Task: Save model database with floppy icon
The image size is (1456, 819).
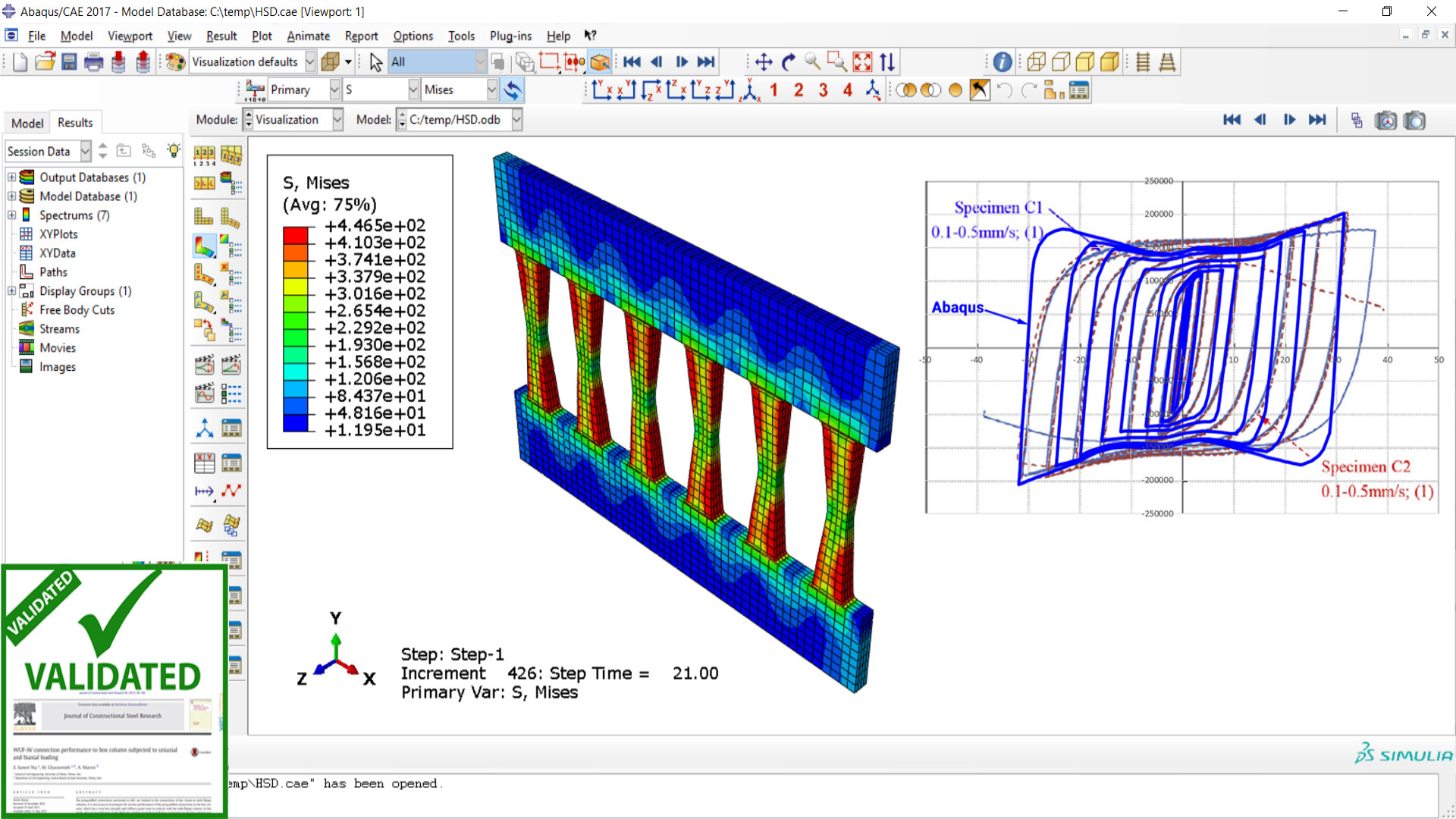Action: tap(69, 62)
